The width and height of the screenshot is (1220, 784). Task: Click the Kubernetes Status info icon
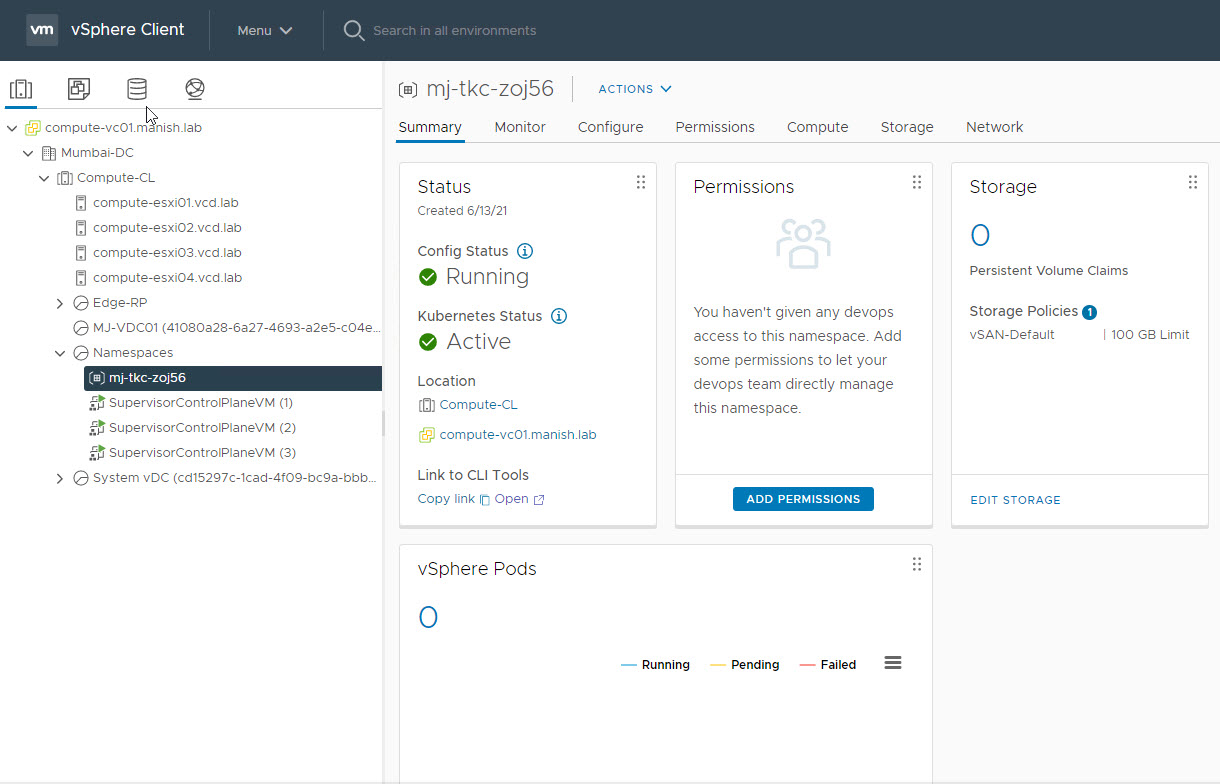[x=559, y=316]
